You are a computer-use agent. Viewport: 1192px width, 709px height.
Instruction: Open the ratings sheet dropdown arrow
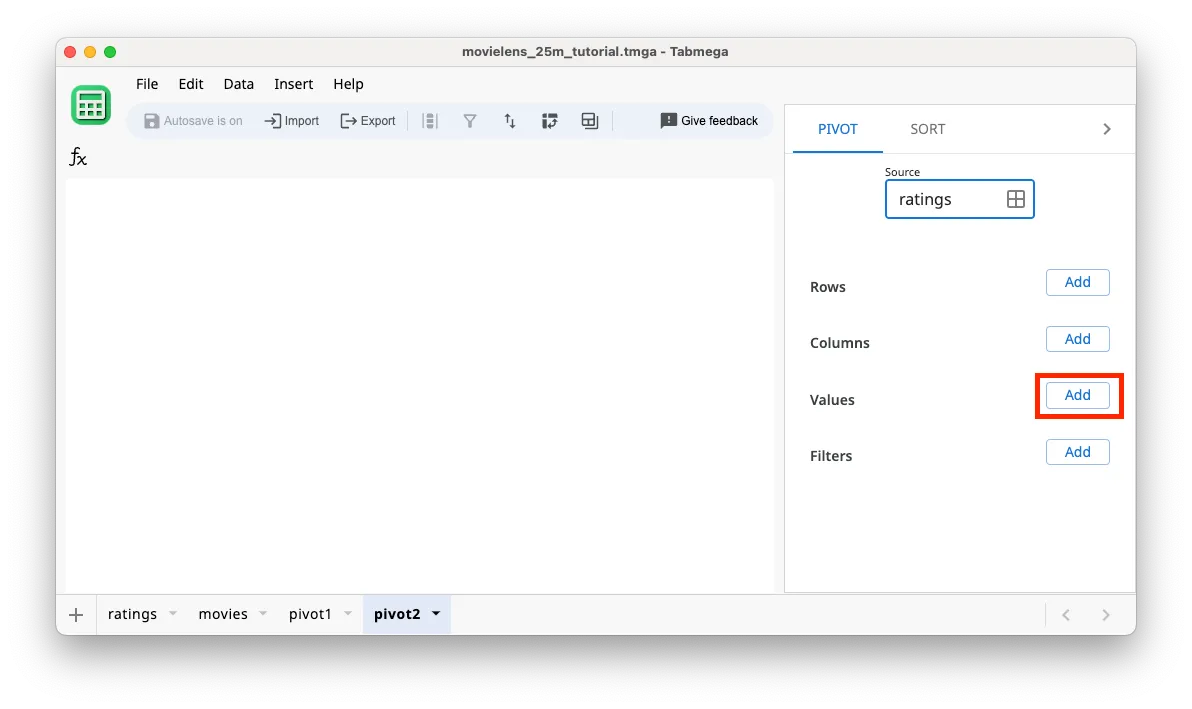pos(172,614)
